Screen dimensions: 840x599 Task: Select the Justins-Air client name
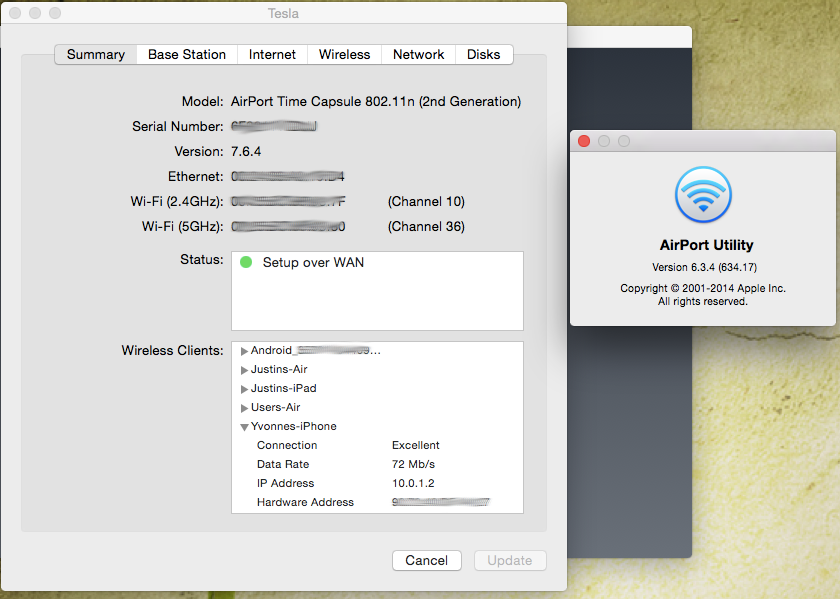click(x=279, y=369)
